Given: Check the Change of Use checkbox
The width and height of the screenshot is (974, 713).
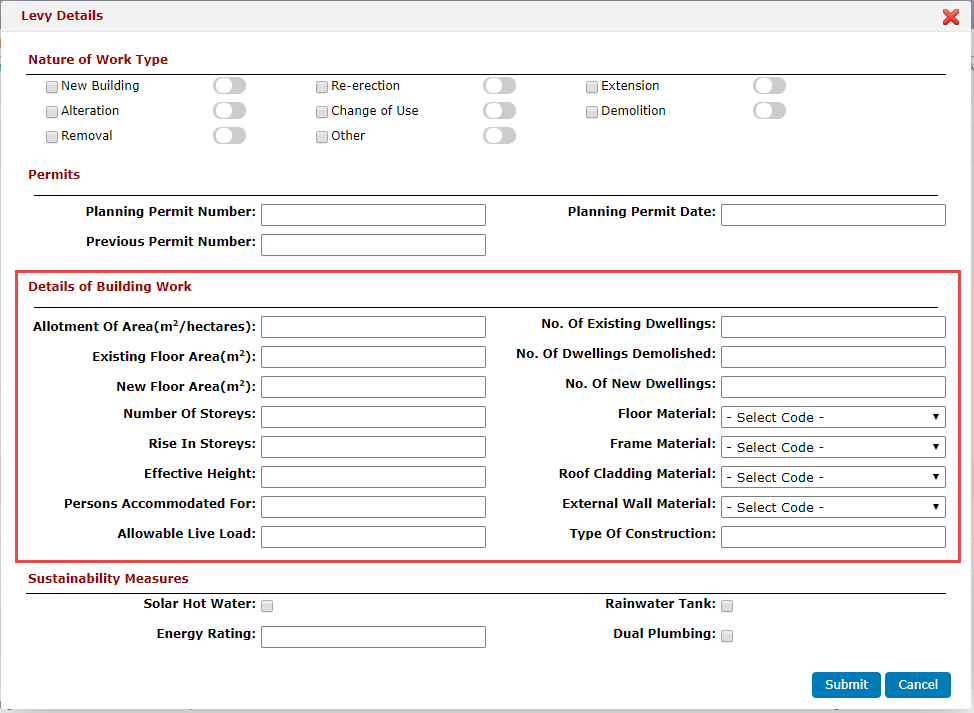Looking at the screenshot, I should (x=322, y=112).
